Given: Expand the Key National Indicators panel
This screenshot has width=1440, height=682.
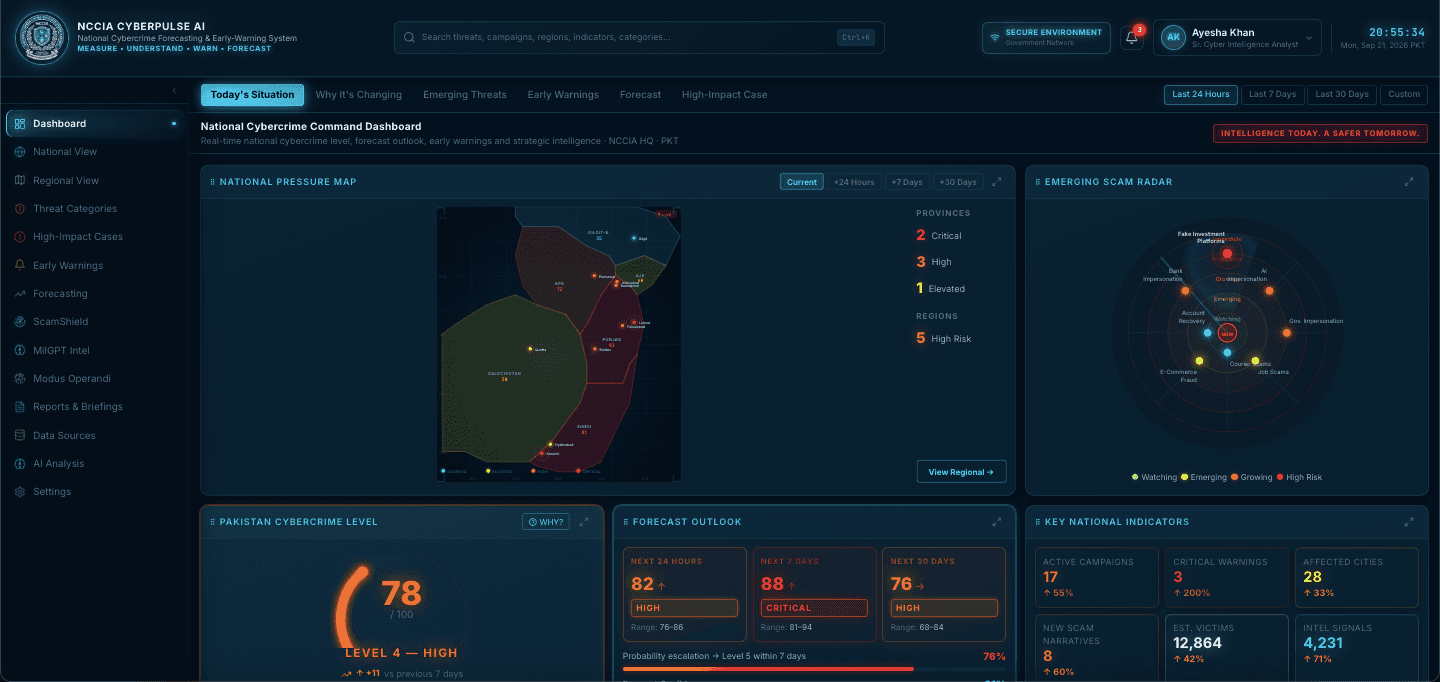Looking at the screenshot, I should click(1409, 522).
